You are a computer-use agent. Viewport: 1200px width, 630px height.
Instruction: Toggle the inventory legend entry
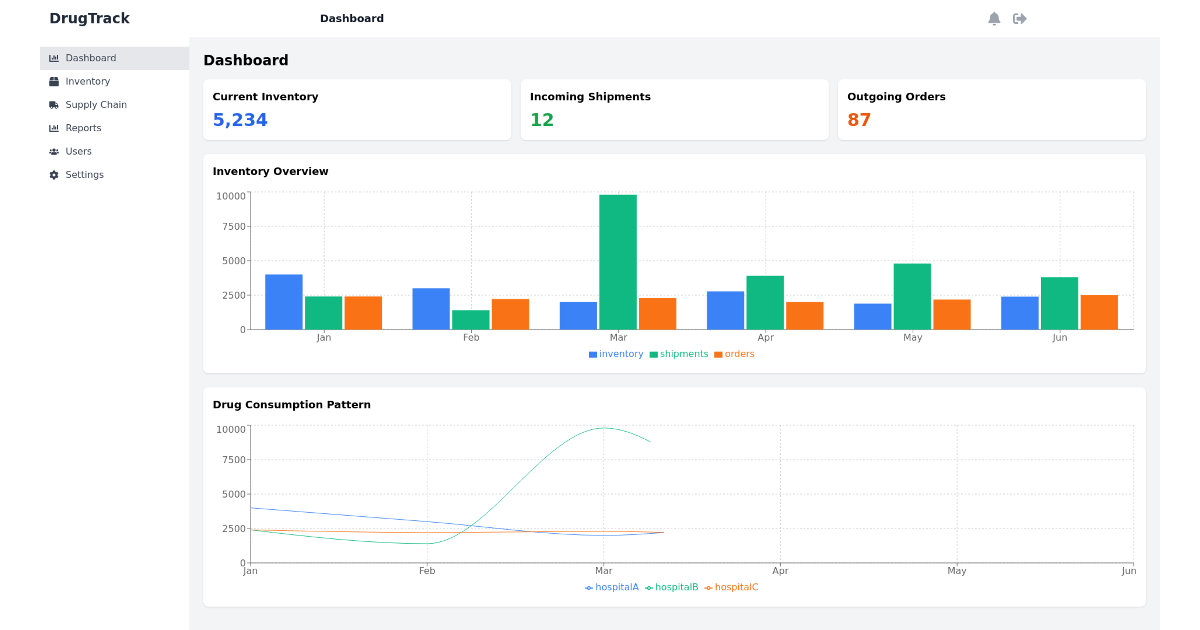tap(616, 353)
